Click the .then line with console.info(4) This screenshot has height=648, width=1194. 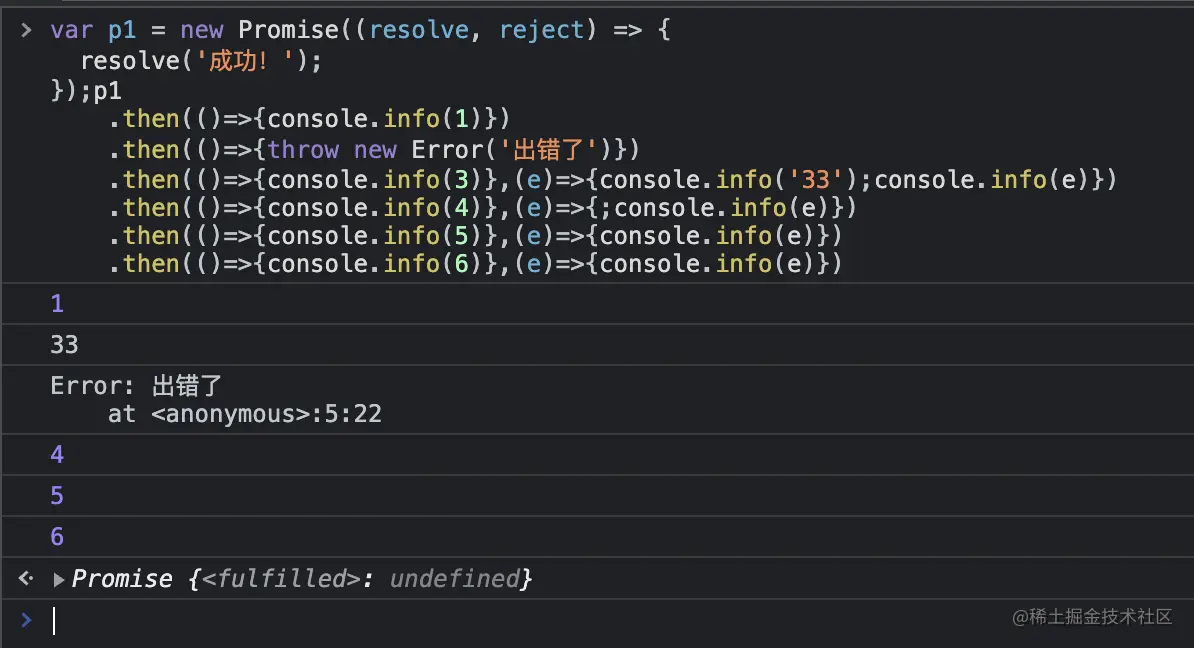click(x=482, y=208)
